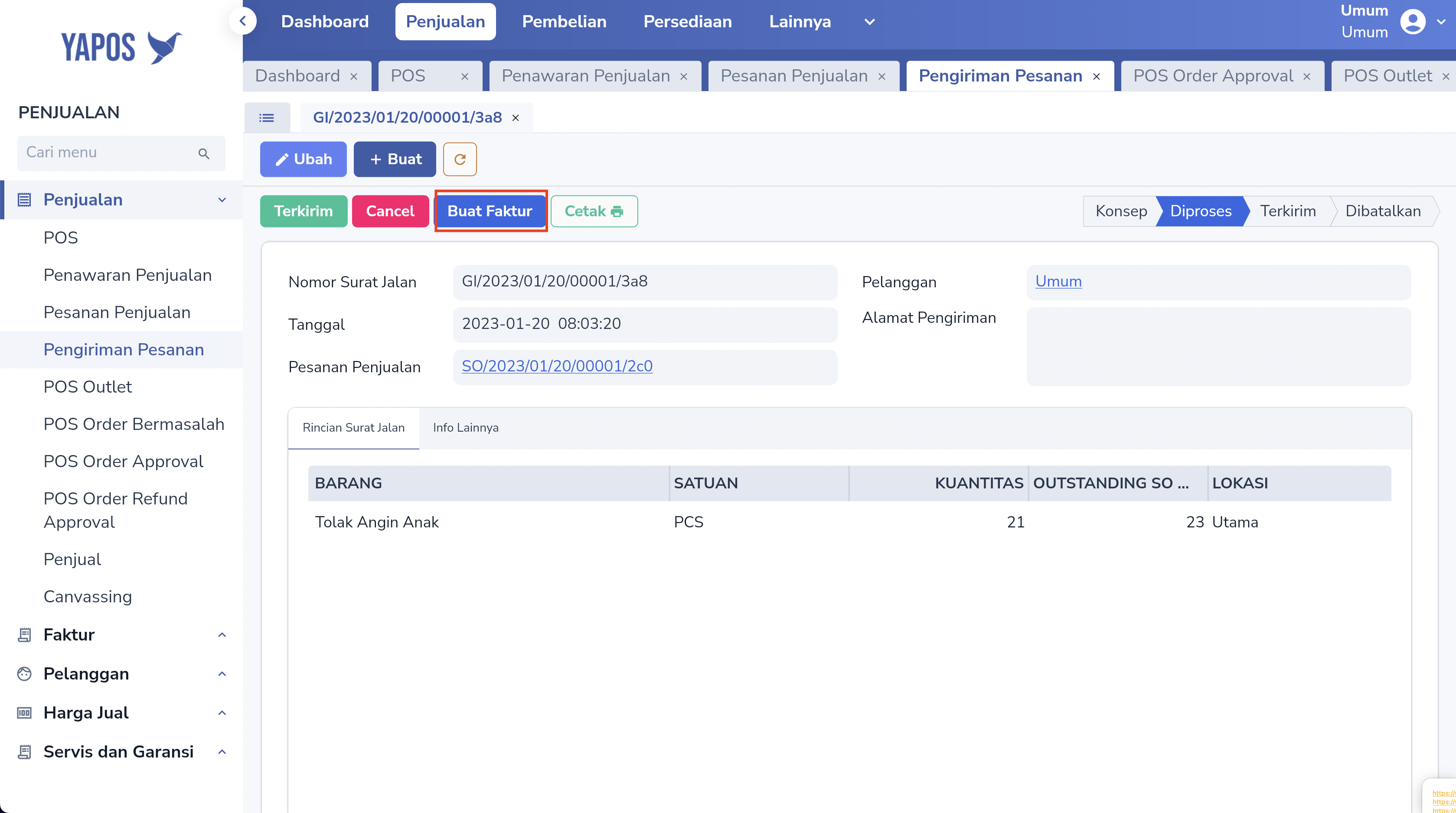Open Persediaan in the top navigation

(687, 22)
